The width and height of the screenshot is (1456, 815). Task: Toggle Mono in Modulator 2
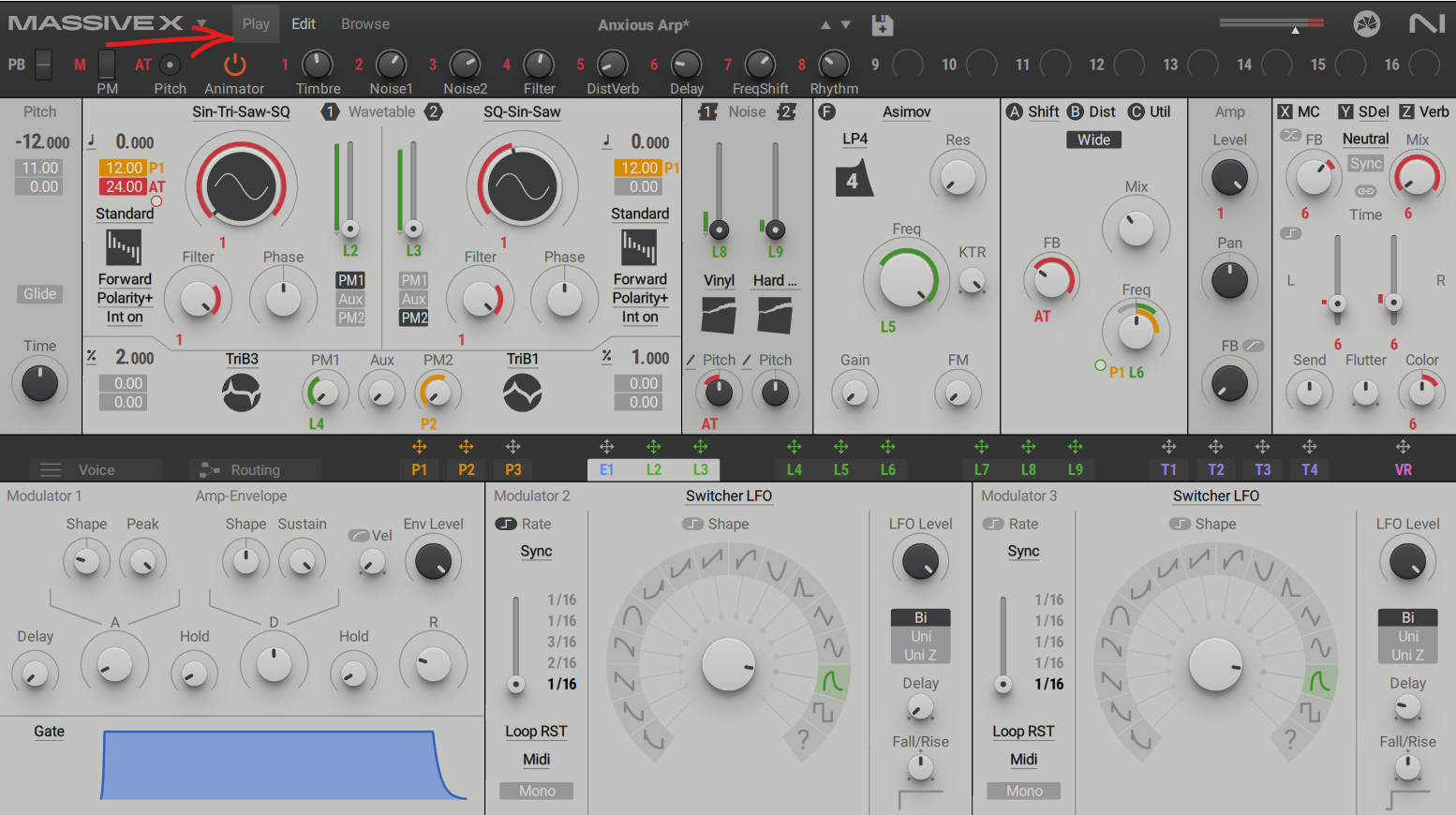[x=537, y=791]
